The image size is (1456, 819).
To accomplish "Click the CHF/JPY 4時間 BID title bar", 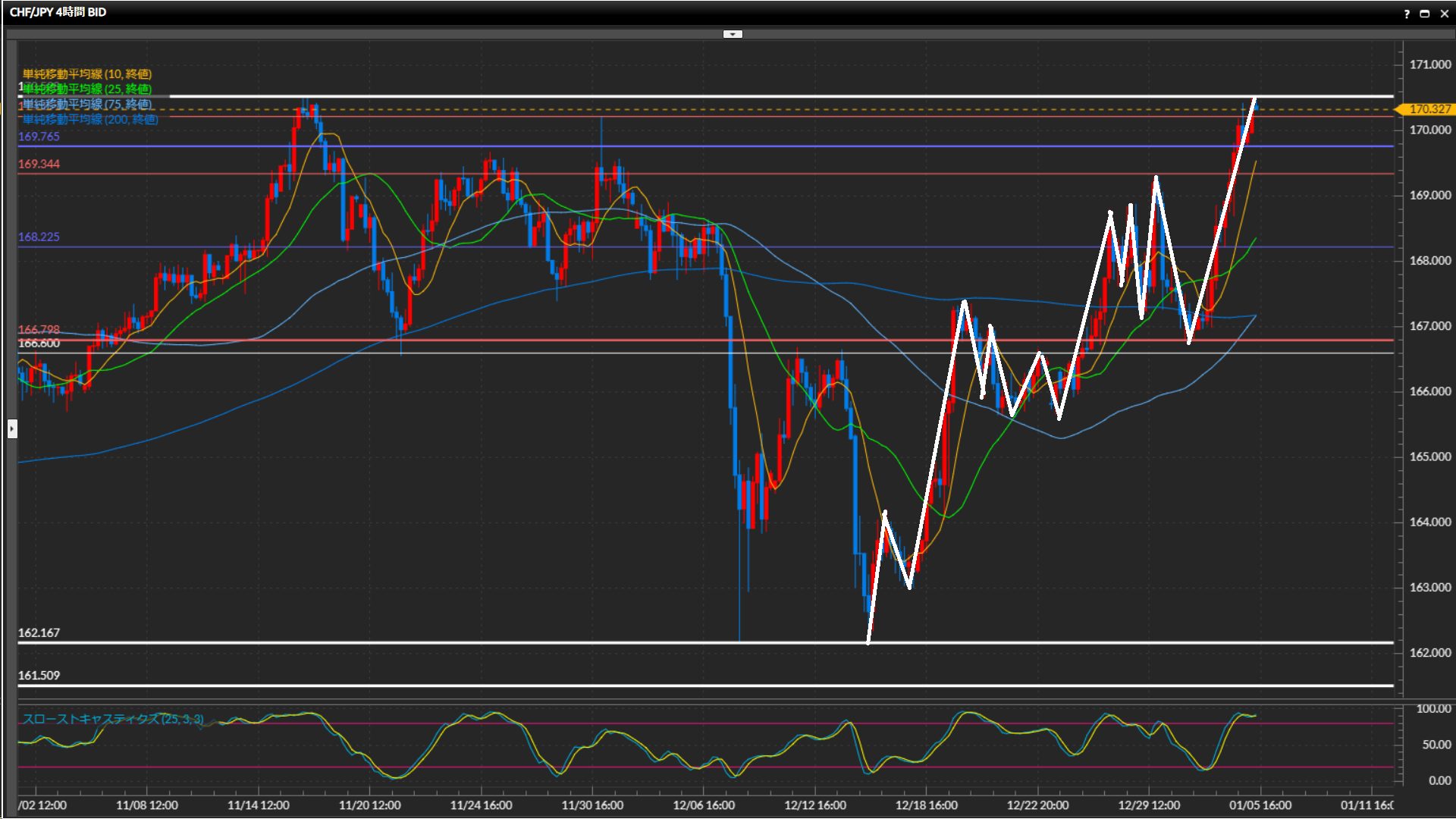I will pos(58,12).
